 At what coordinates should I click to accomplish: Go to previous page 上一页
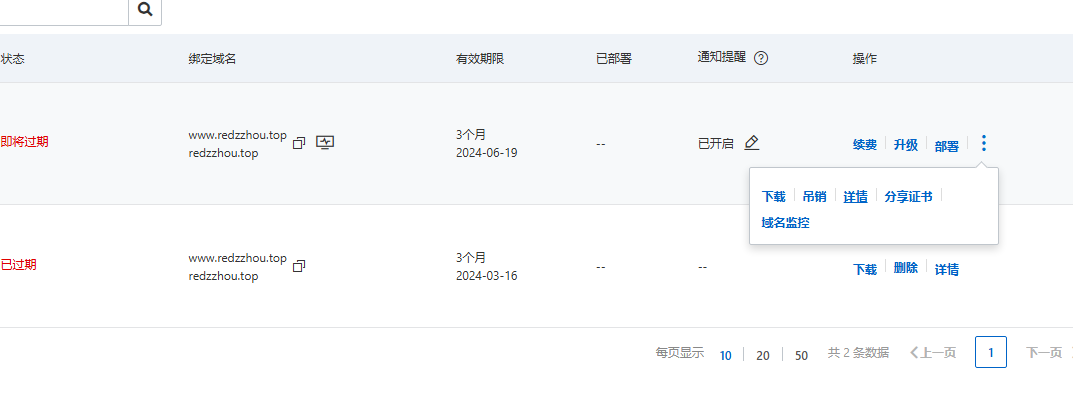tap(933, 353)
